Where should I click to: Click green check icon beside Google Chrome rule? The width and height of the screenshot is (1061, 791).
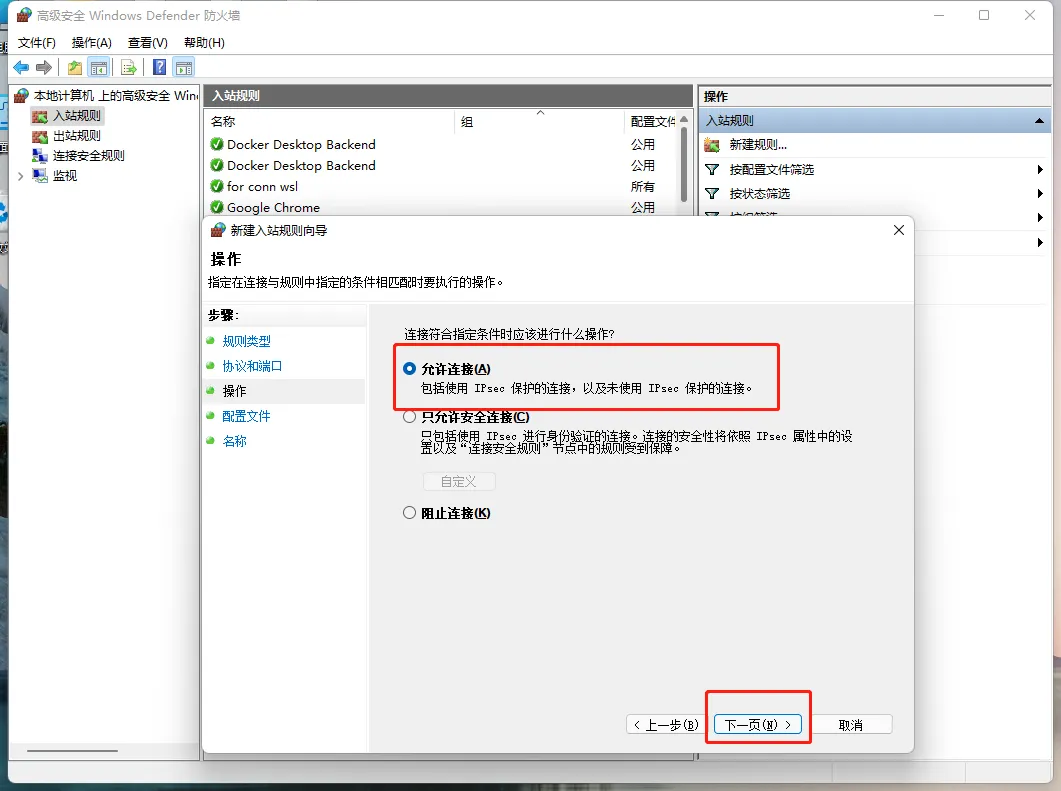pos(217,208)
